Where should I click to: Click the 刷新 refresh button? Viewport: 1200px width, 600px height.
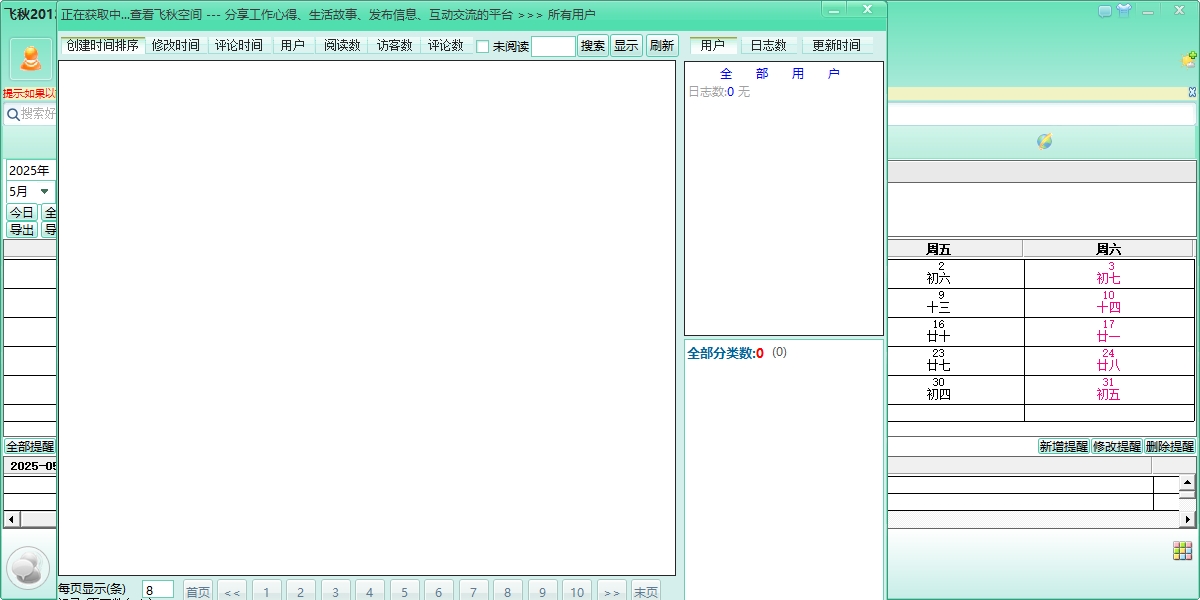(661, 46)
